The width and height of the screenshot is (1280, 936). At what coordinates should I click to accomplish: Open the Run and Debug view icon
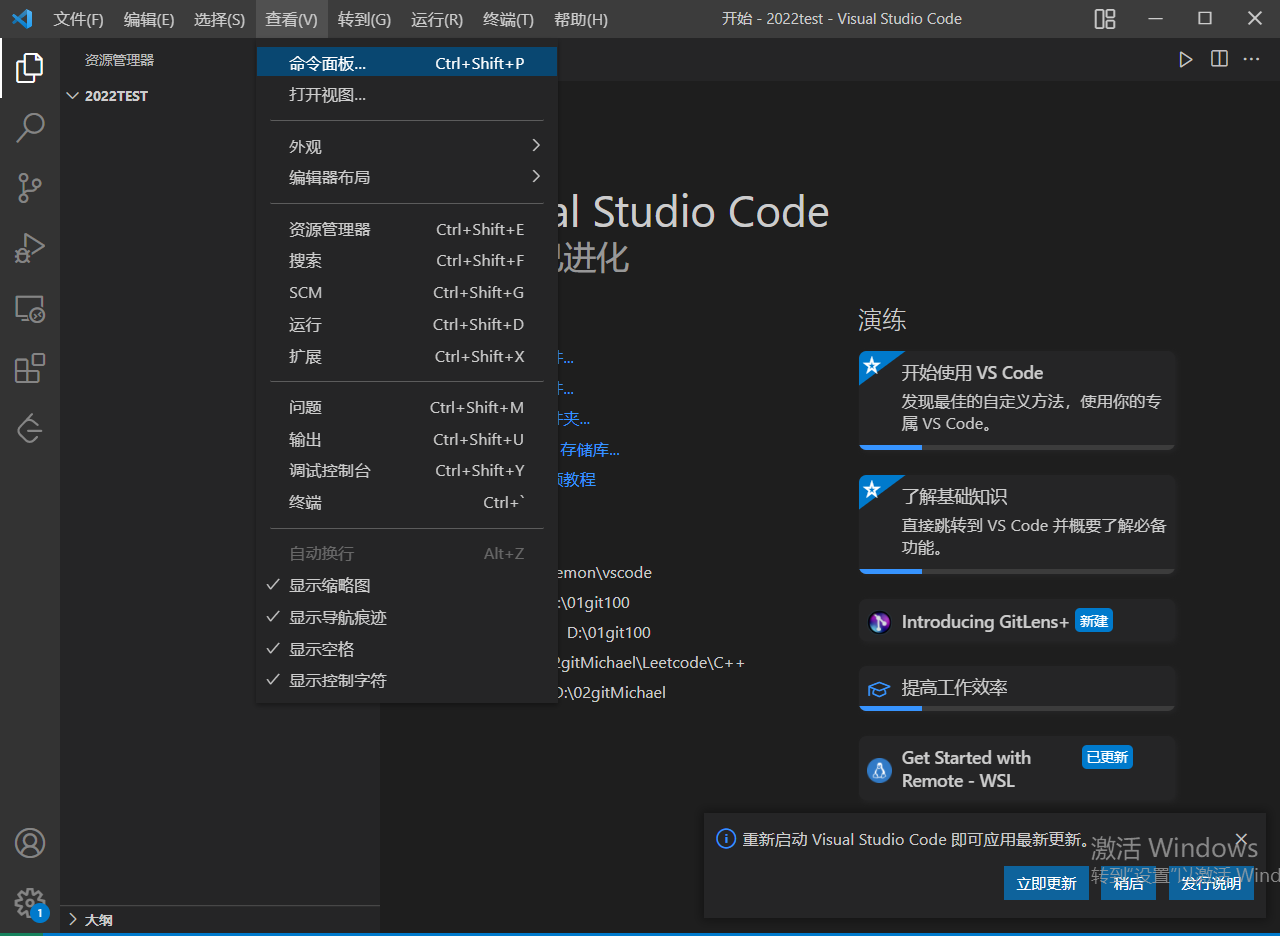click(x=30, y=247)
